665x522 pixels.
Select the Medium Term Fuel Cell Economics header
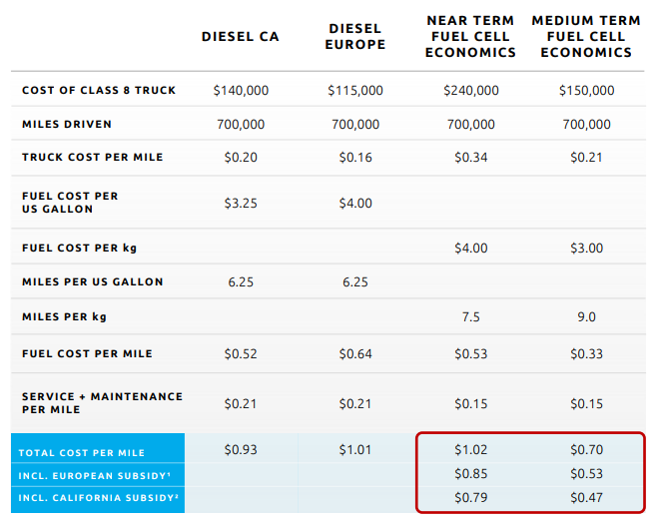click(586, 37)
